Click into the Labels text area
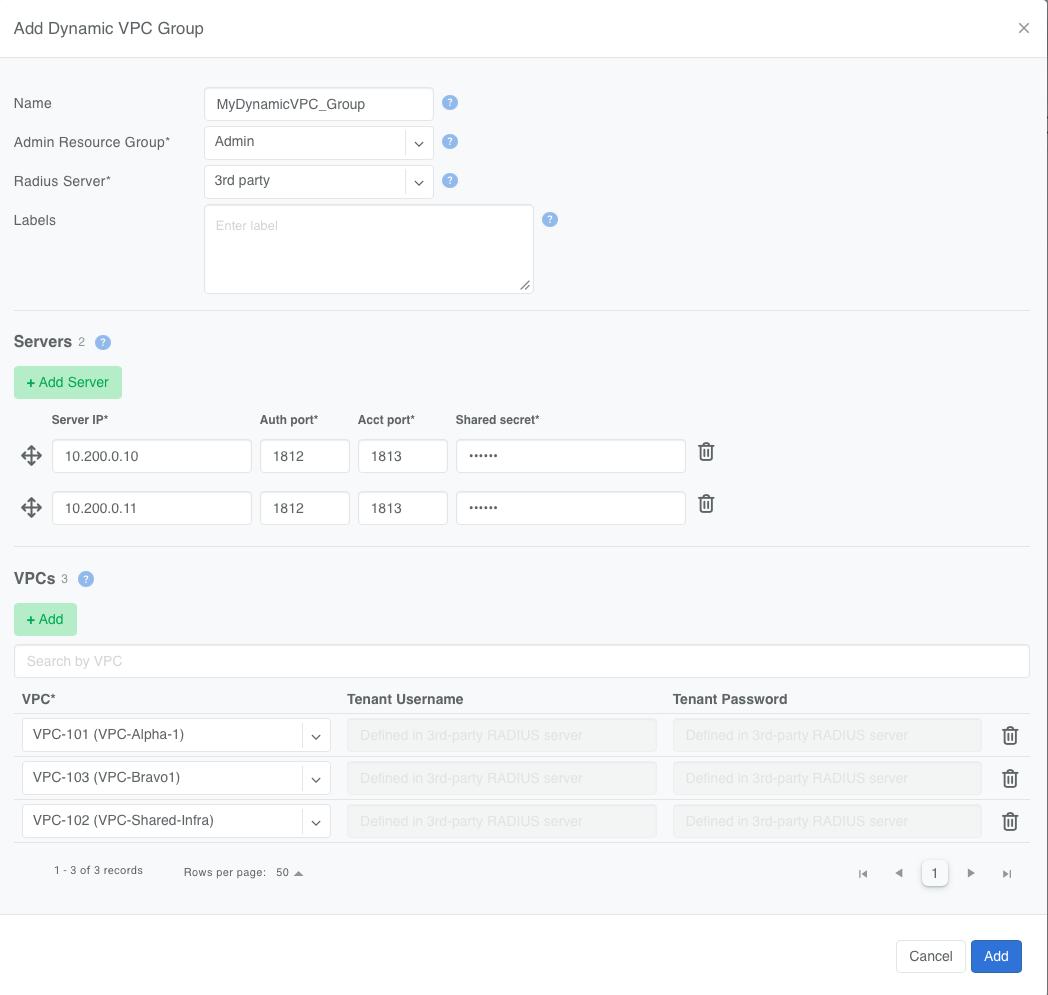Image resolution: width=1048 pixels, height=995 pixels. (x=369, y=249)
